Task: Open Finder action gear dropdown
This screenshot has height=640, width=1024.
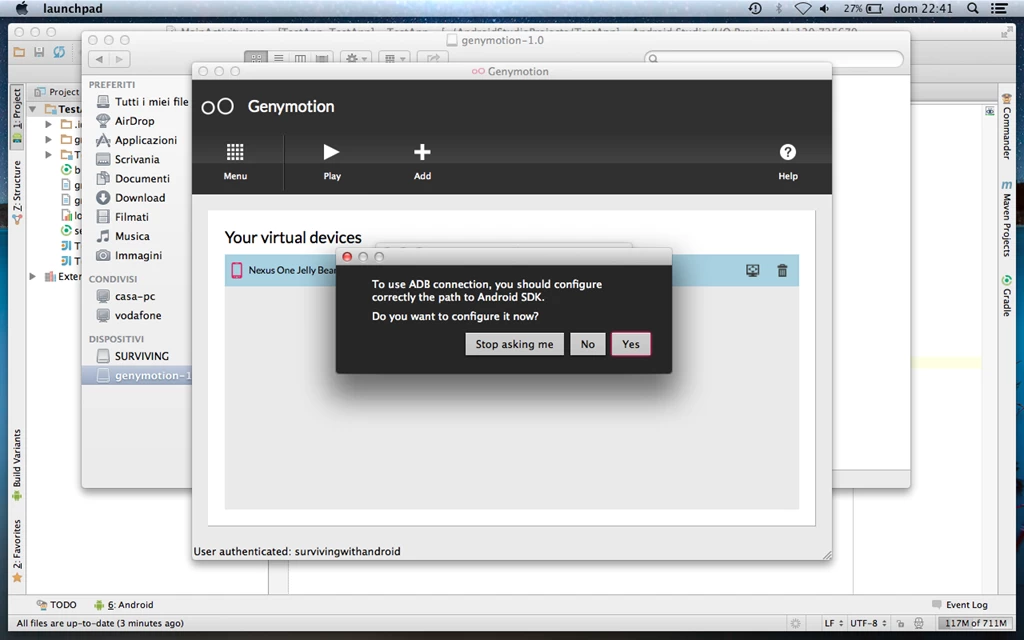Action: tap(357, 59)
